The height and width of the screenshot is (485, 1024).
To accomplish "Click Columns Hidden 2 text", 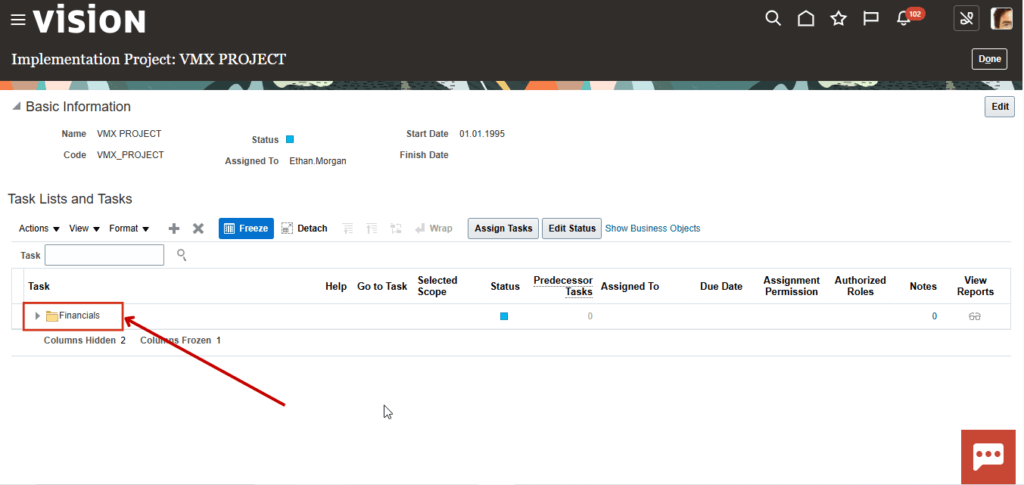I will click(x=84, y=340).
